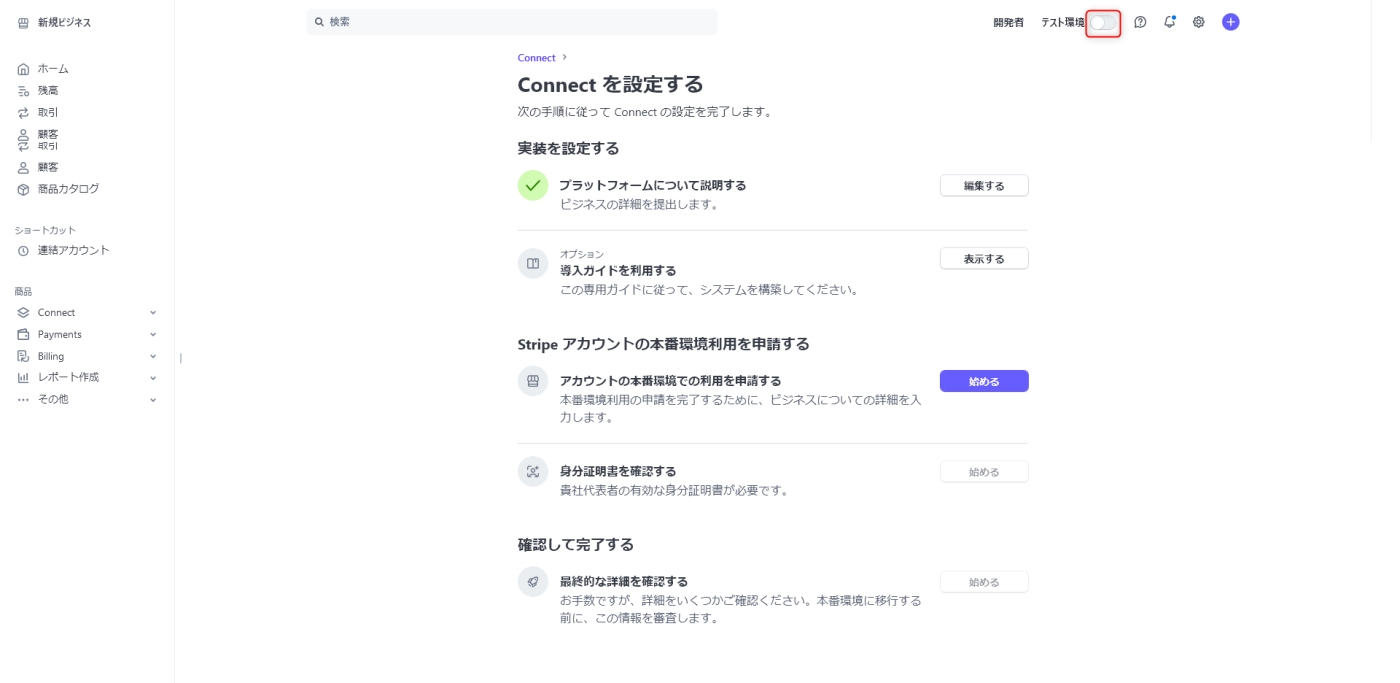The image size is (1400, 683).
Task: Click the wallet icon beside Payments
Action: click(x=23, y=335)
